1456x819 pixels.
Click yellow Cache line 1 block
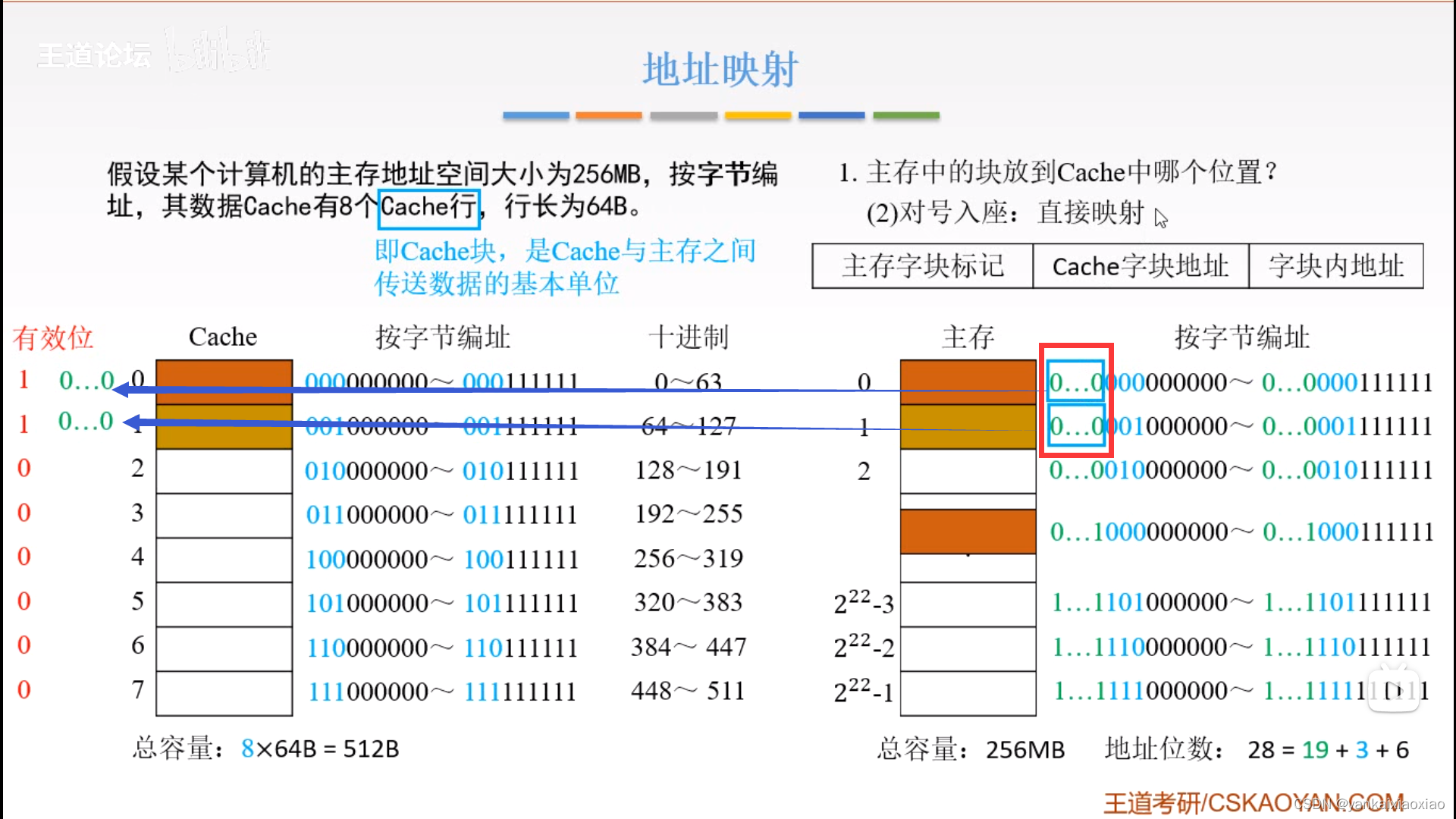point(224,426)
